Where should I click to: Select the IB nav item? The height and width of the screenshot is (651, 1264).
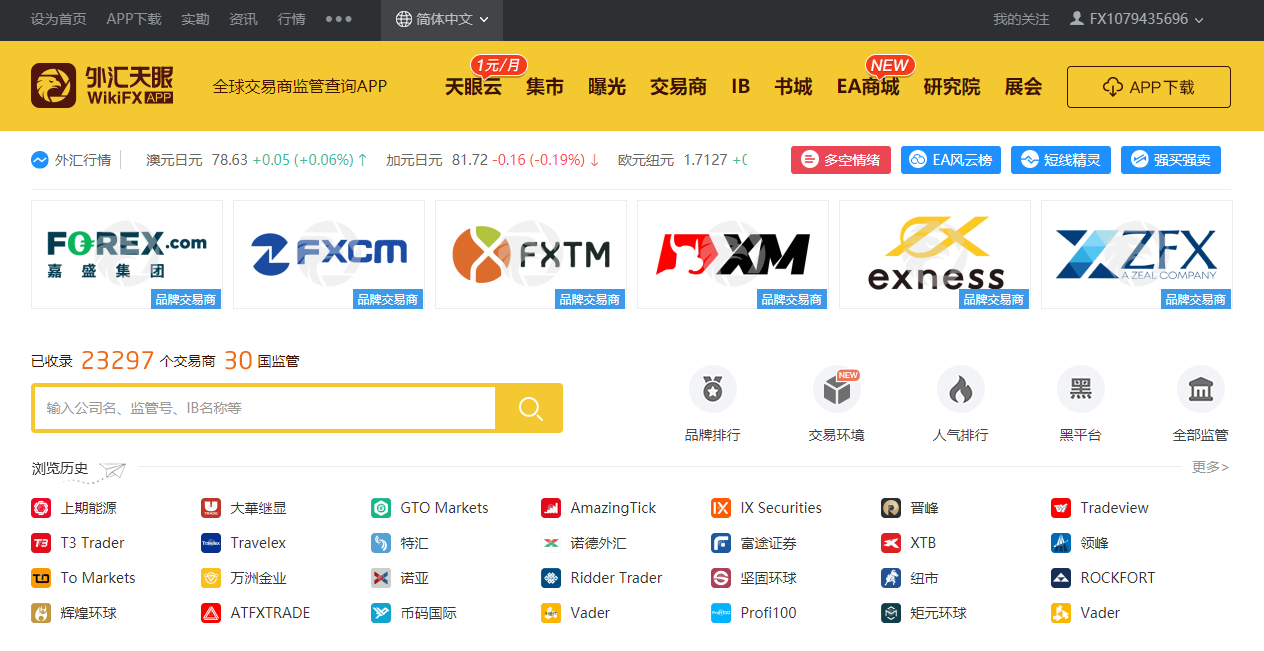740,87
